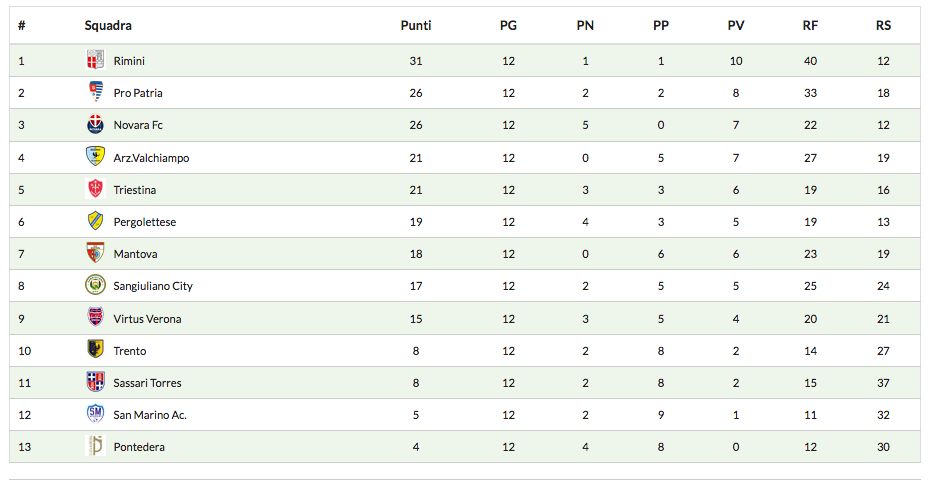Click the Virtus Verona club crest

pos(95,318)
